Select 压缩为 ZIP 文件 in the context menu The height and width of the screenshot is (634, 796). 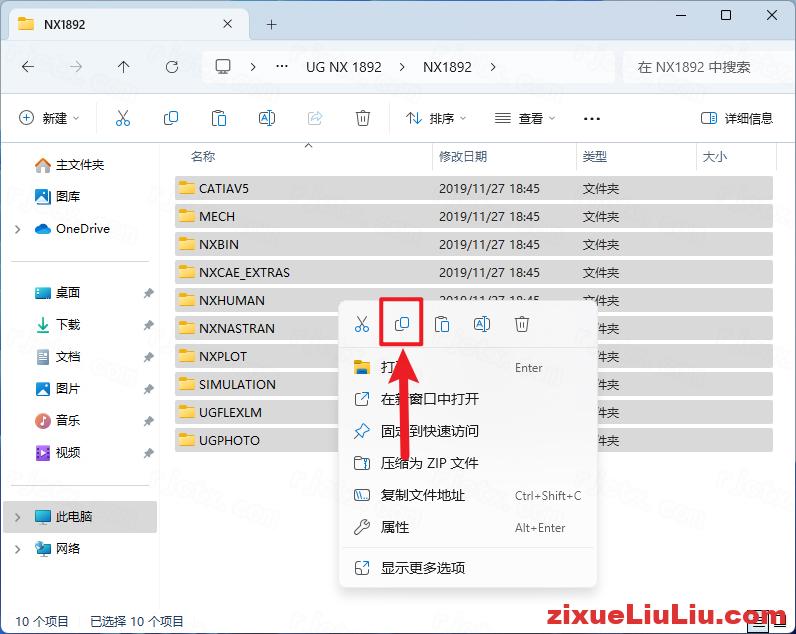[467, 463]
